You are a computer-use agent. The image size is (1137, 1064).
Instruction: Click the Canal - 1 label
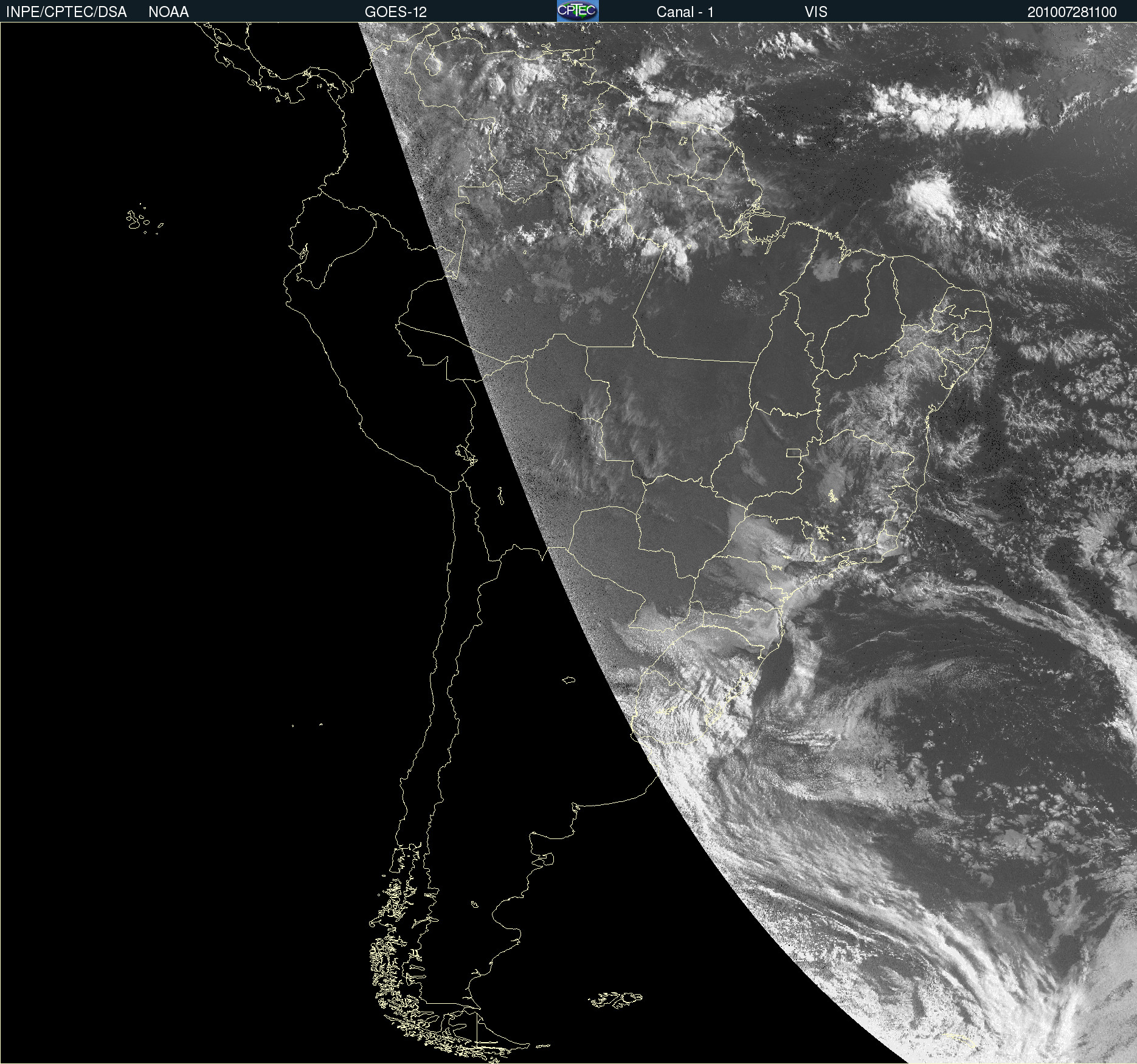pos(685,12)
